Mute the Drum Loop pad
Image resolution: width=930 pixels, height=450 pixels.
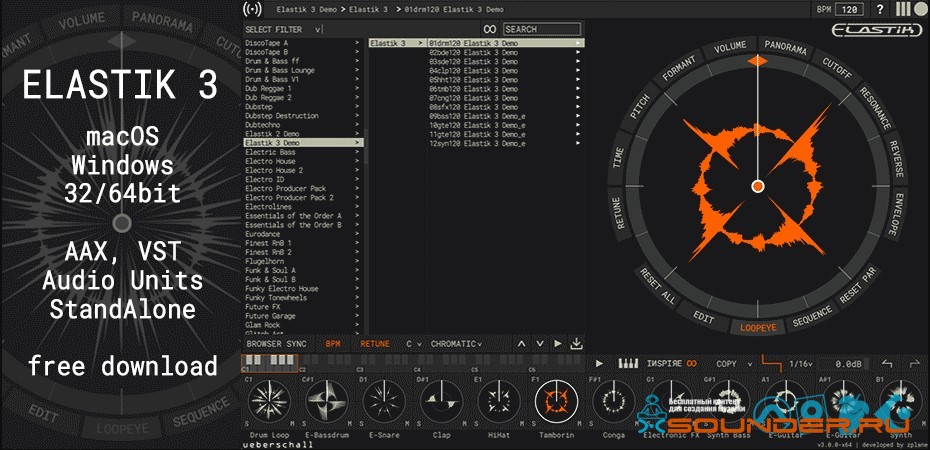coord(292,424)
